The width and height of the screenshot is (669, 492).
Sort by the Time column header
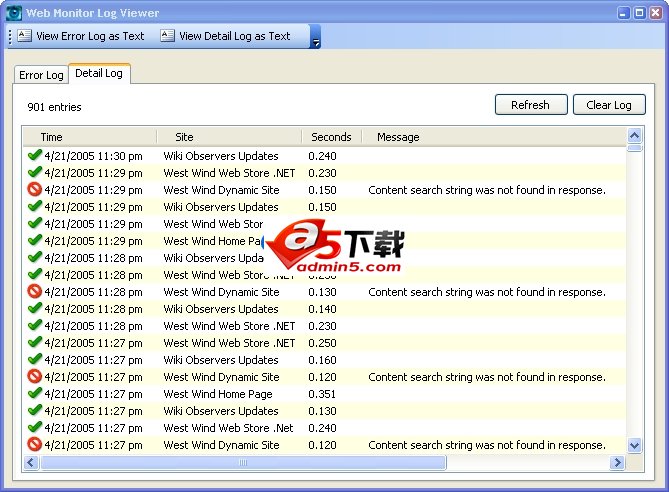pyautogui.click(x=90, y=137)
